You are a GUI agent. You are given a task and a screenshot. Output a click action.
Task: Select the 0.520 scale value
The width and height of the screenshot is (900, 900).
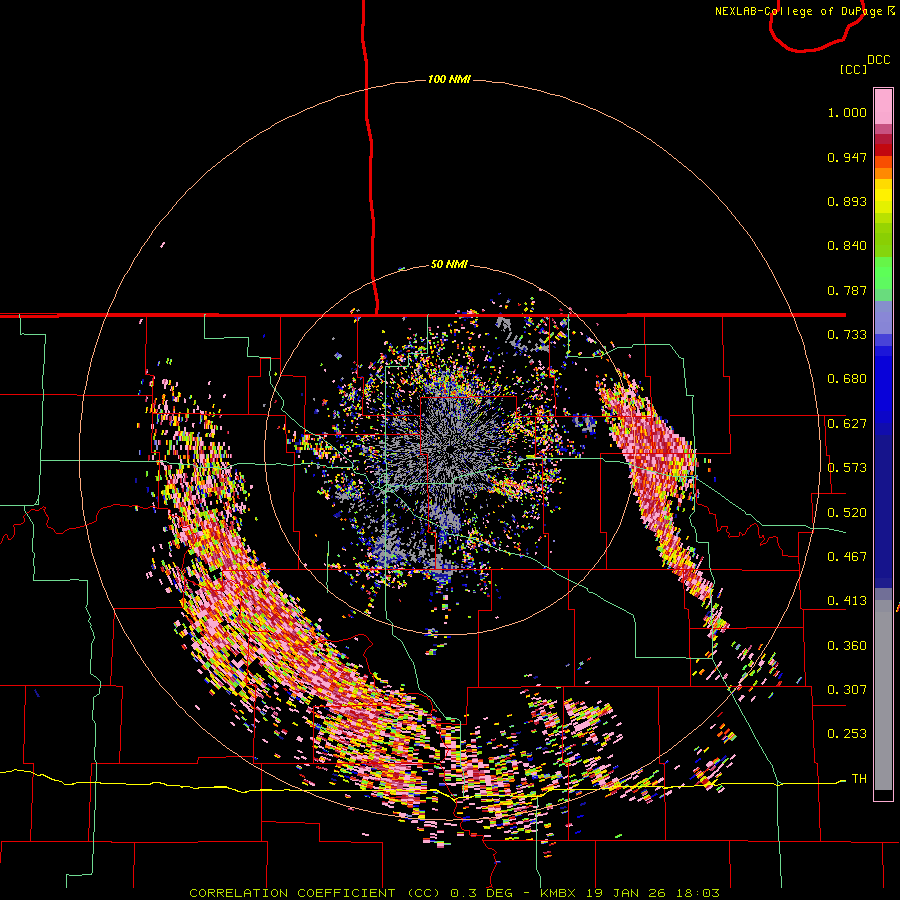click(847, 513)
